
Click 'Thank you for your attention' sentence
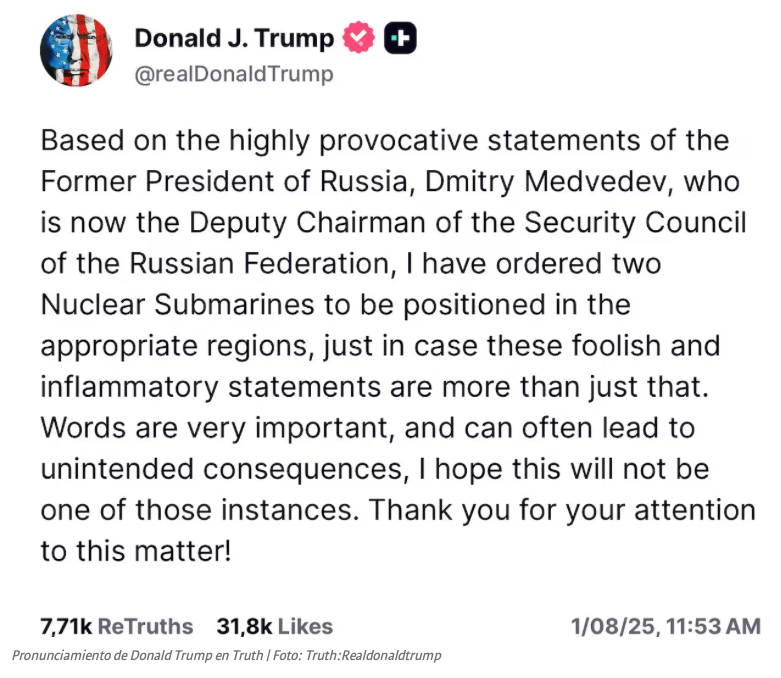click(x=562, y=511)
